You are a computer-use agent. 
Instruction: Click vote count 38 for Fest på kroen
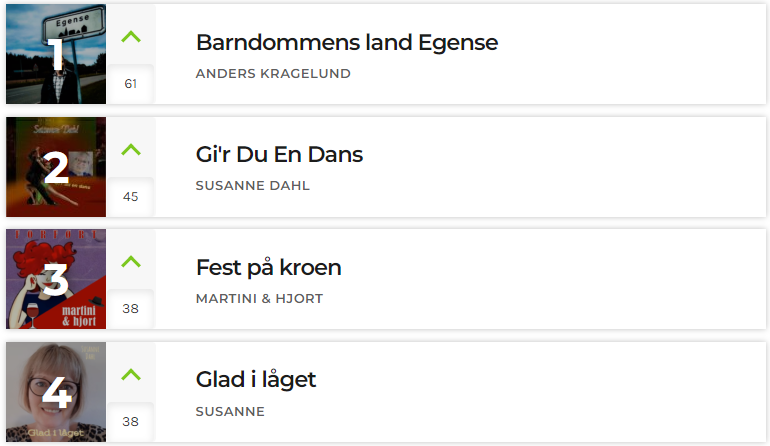click(131, 309)
